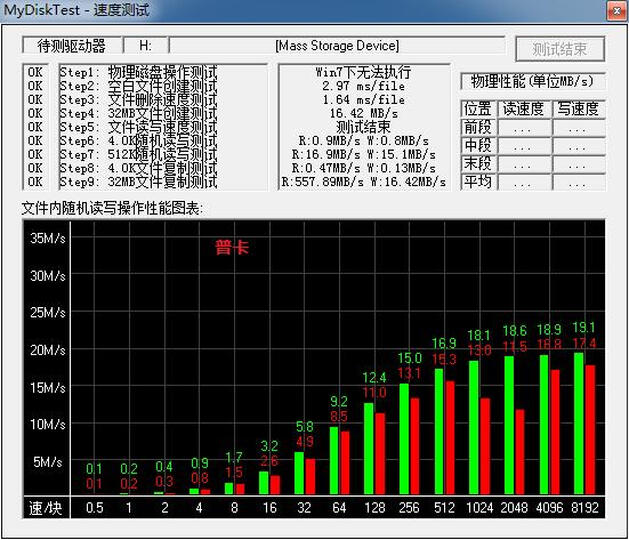This screenshot has width=629, height=540.
Task: Click the green 128 block read bar
Action: pyautogui.click(x=369, y=449)
